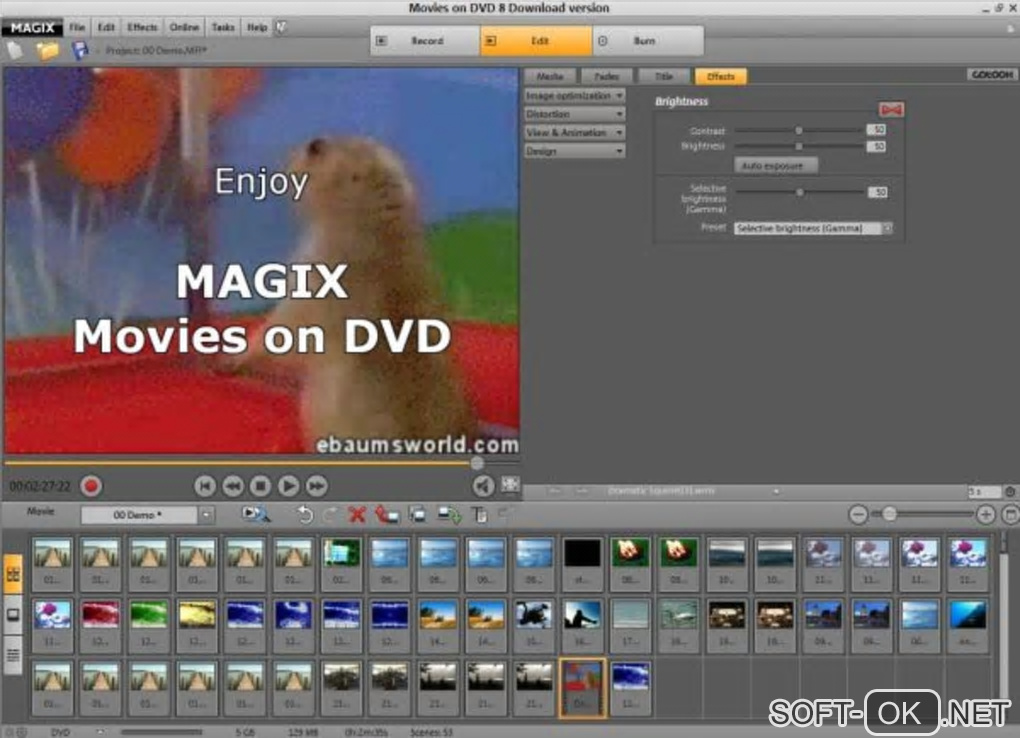Click the fit-to-window icon beside plus

pyautogui.click(x=1010, y=515)
